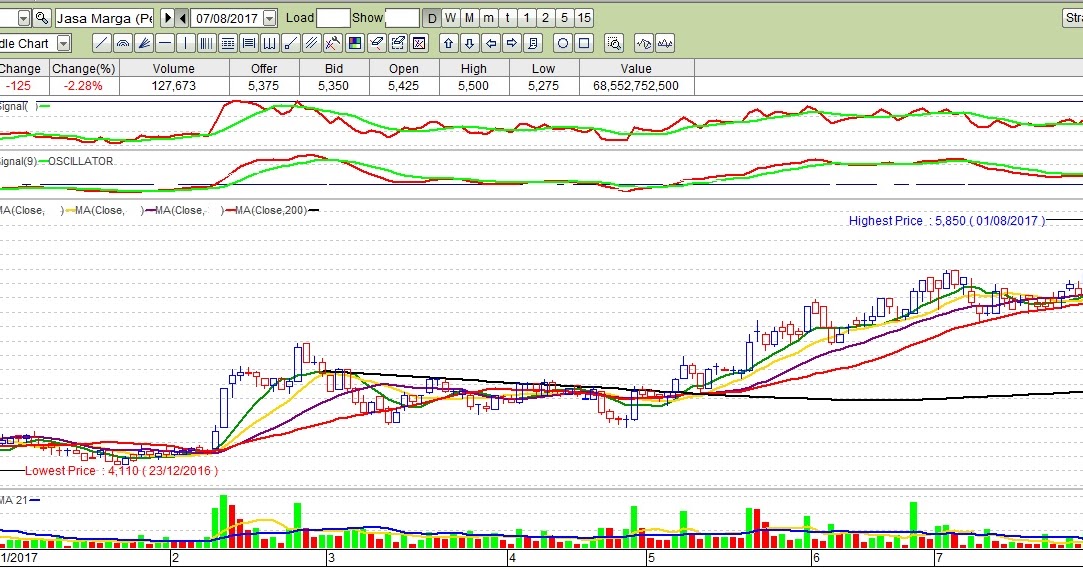Step chart date forward with play arrow
1083x569 pixels.
(x=167, y=18)
